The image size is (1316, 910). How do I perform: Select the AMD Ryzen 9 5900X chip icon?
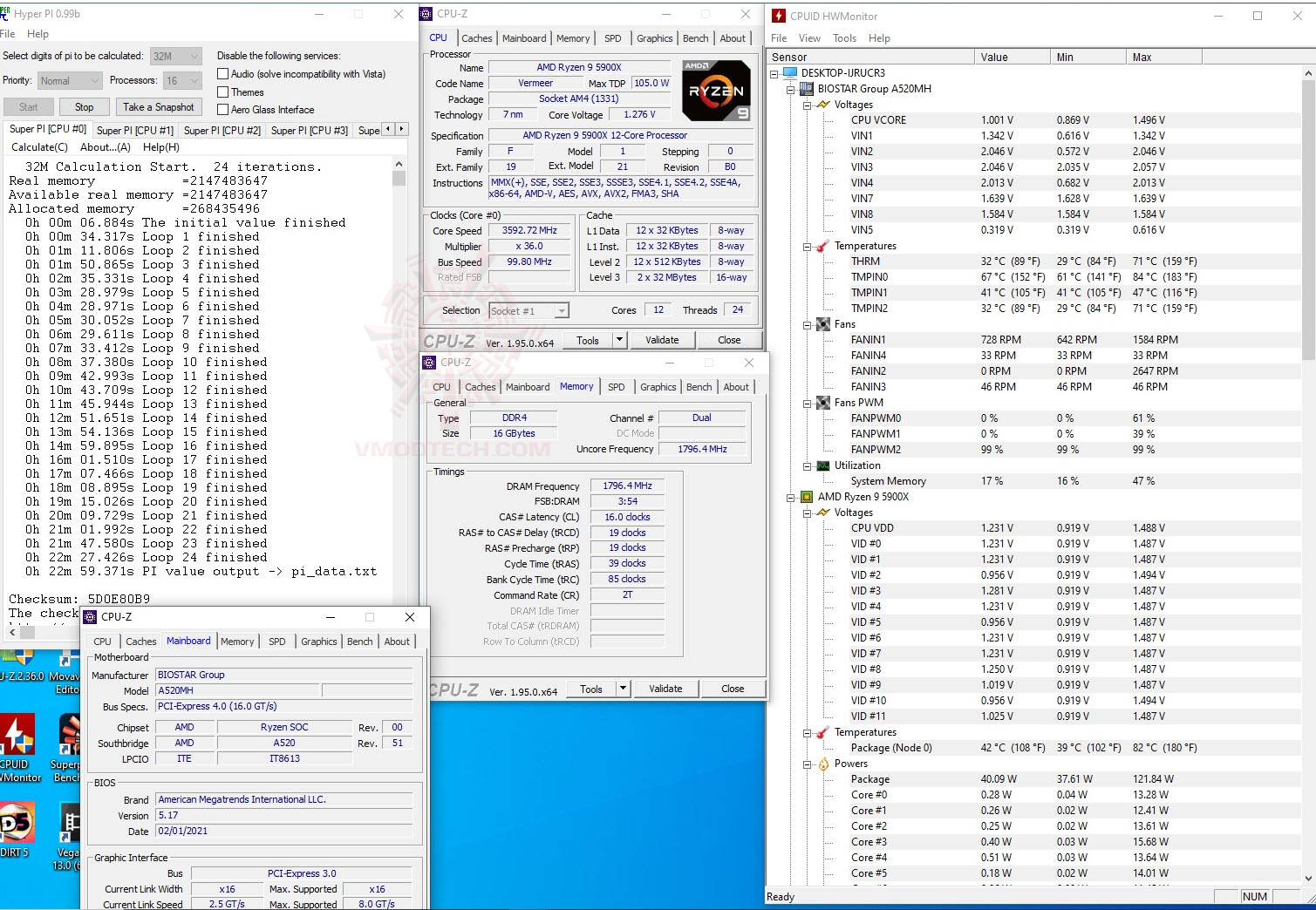(807, 497)
